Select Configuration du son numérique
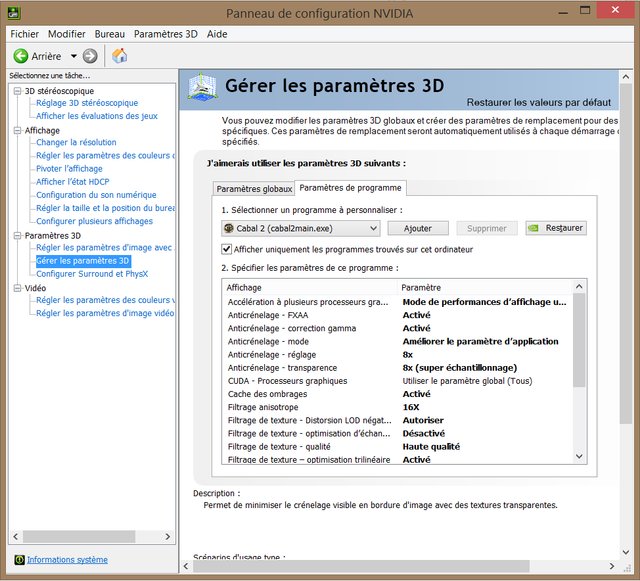 [x=96, y=195]
